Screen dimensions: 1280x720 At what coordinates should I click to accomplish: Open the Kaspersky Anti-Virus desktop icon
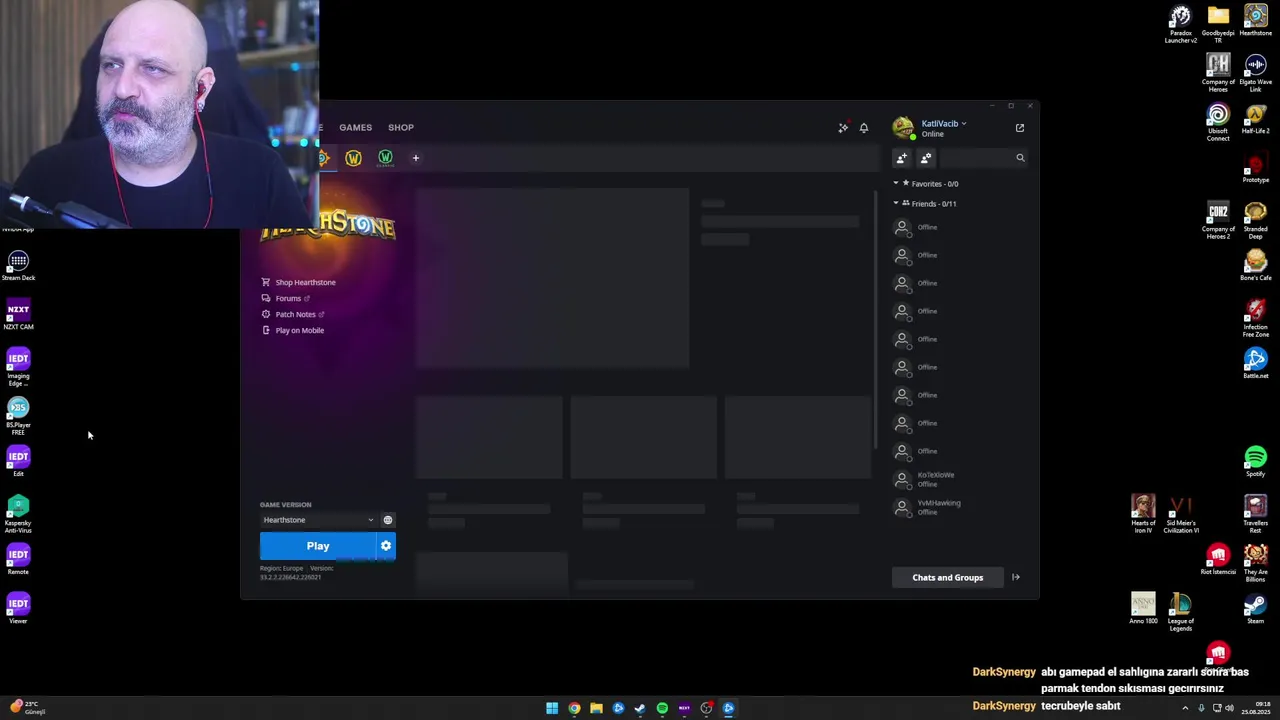[18, 514]
